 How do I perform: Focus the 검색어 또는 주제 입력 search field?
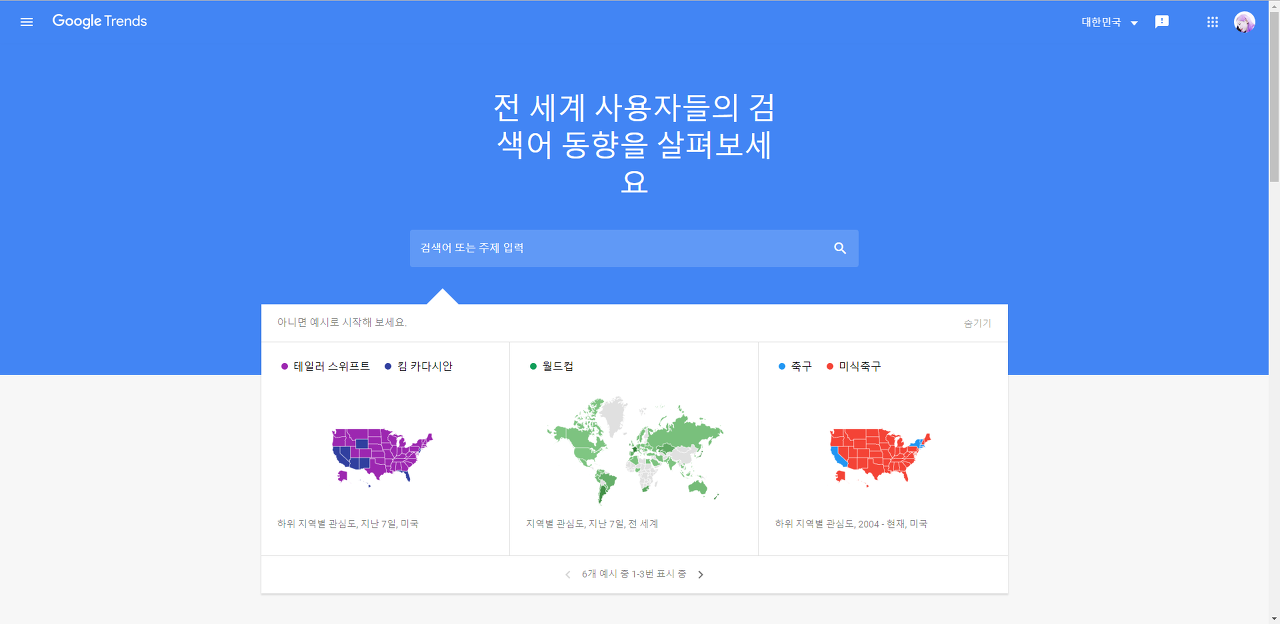pyautogui.click(x=634, y=248)
